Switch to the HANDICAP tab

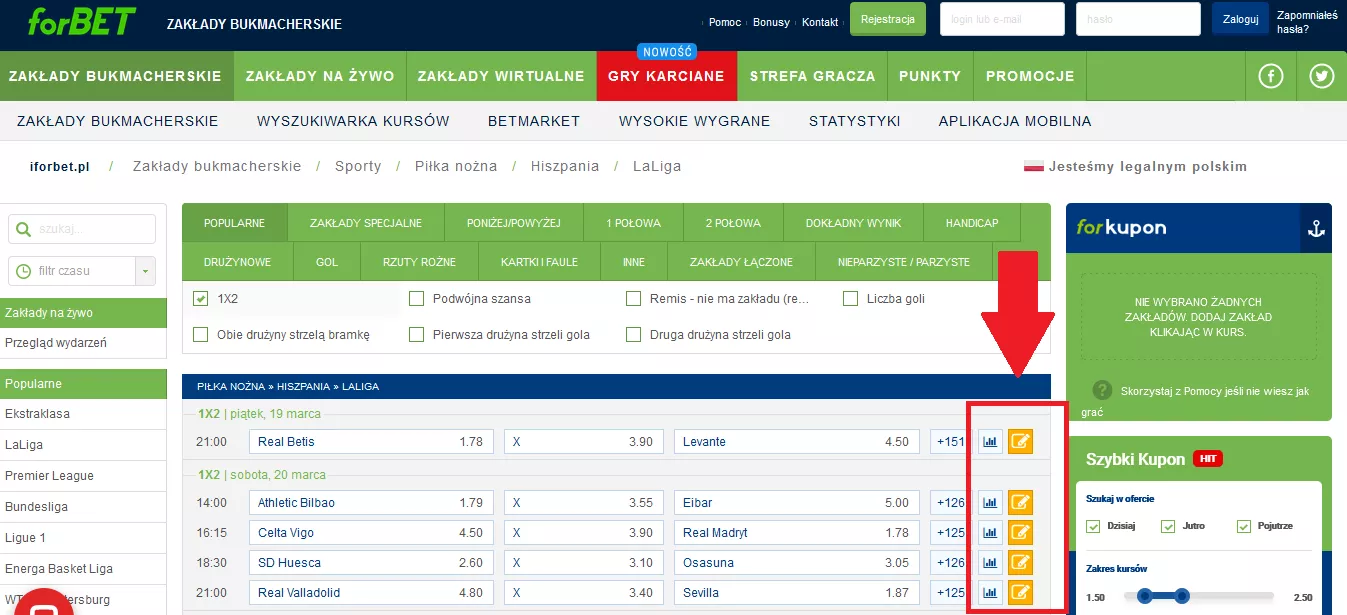970,223
